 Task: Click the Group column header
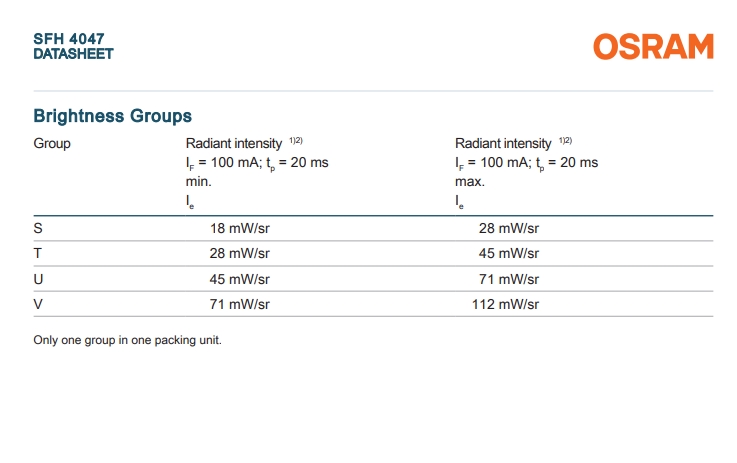click(52, 143)
